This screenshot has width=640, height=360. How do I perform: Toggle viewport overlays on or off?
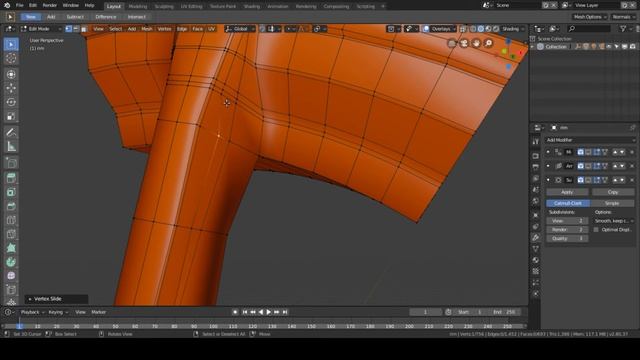click(x=426, y=29)
